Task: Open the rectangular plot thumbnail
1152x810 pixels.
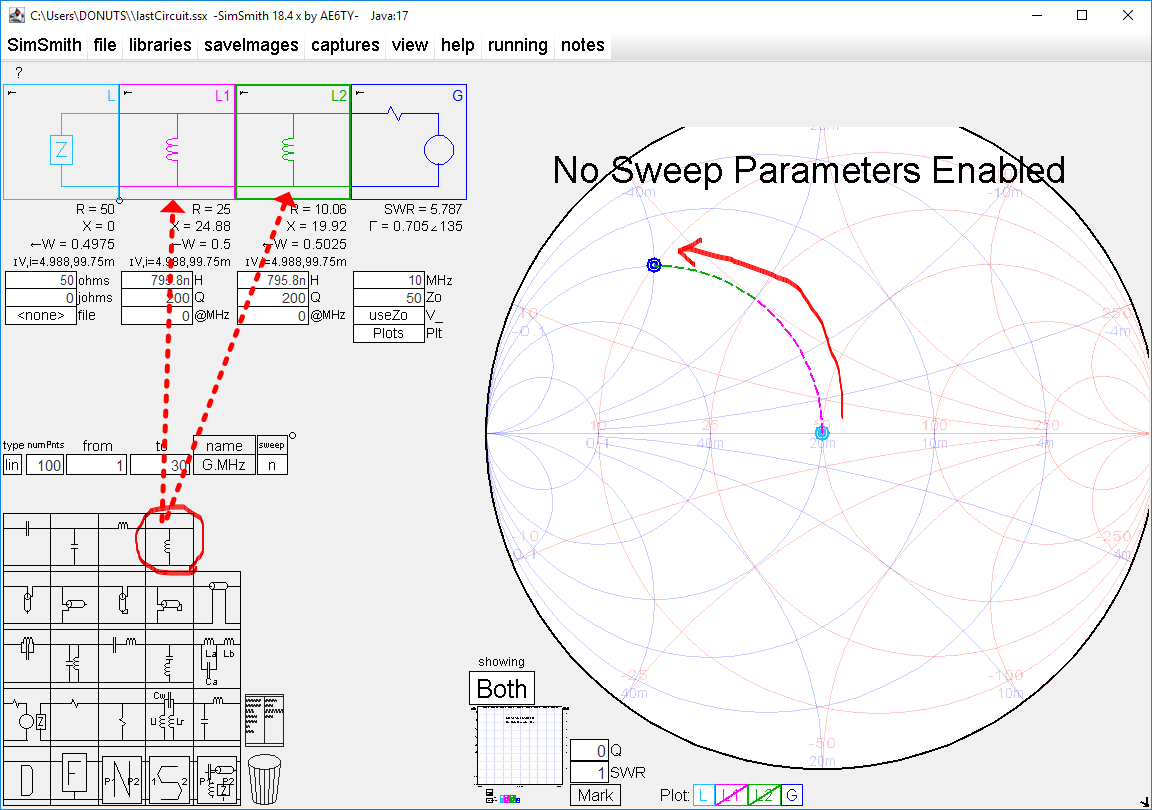Action: pyautogui.click(x=520, y=745)
